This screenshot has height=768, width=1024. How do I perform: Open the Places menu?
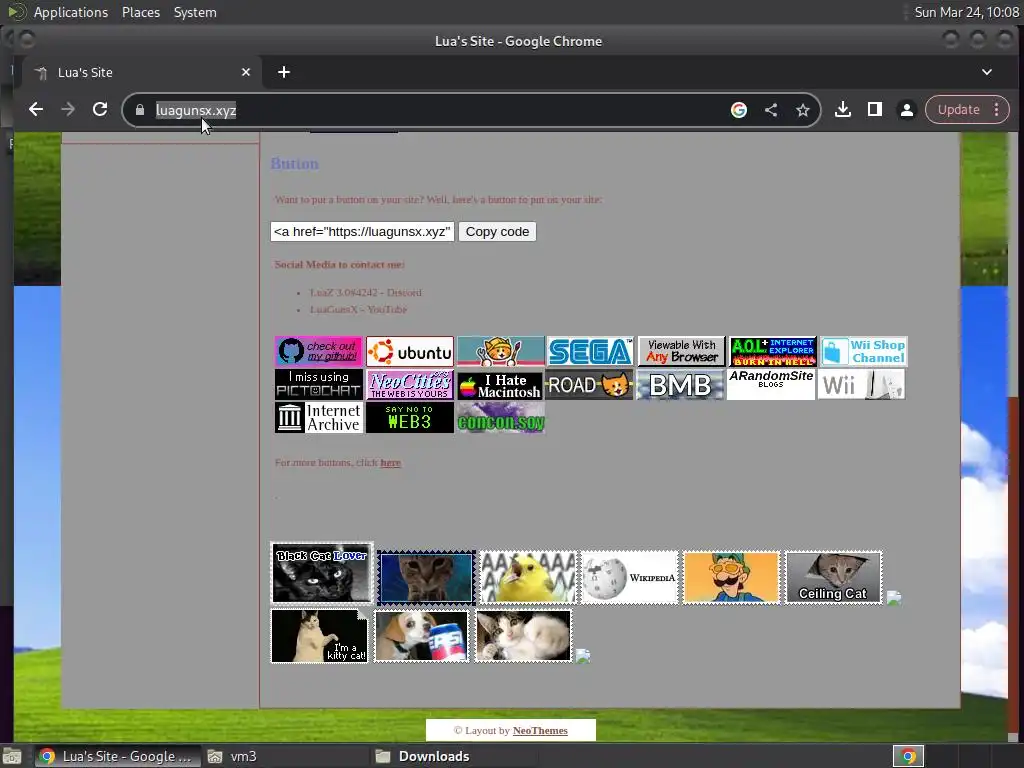[140, 12]
